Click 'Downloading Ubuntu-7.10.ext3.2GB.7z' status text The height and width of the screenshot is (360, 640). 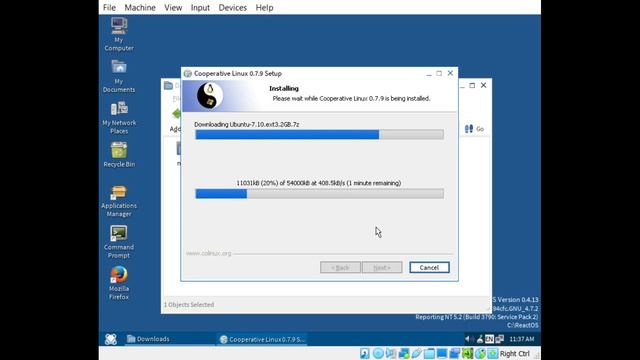click(x=247, y=124)
